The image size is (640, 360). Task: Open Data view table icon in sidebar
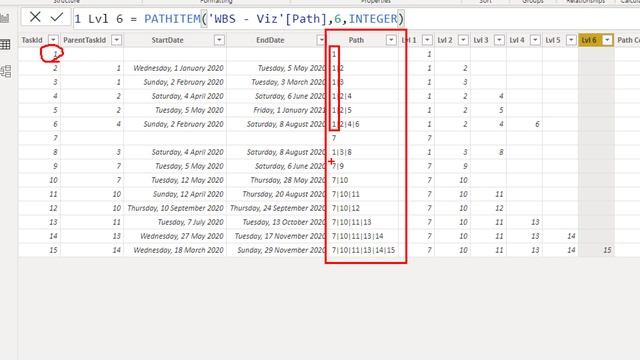pyautogui.click(x=5, y=44)
